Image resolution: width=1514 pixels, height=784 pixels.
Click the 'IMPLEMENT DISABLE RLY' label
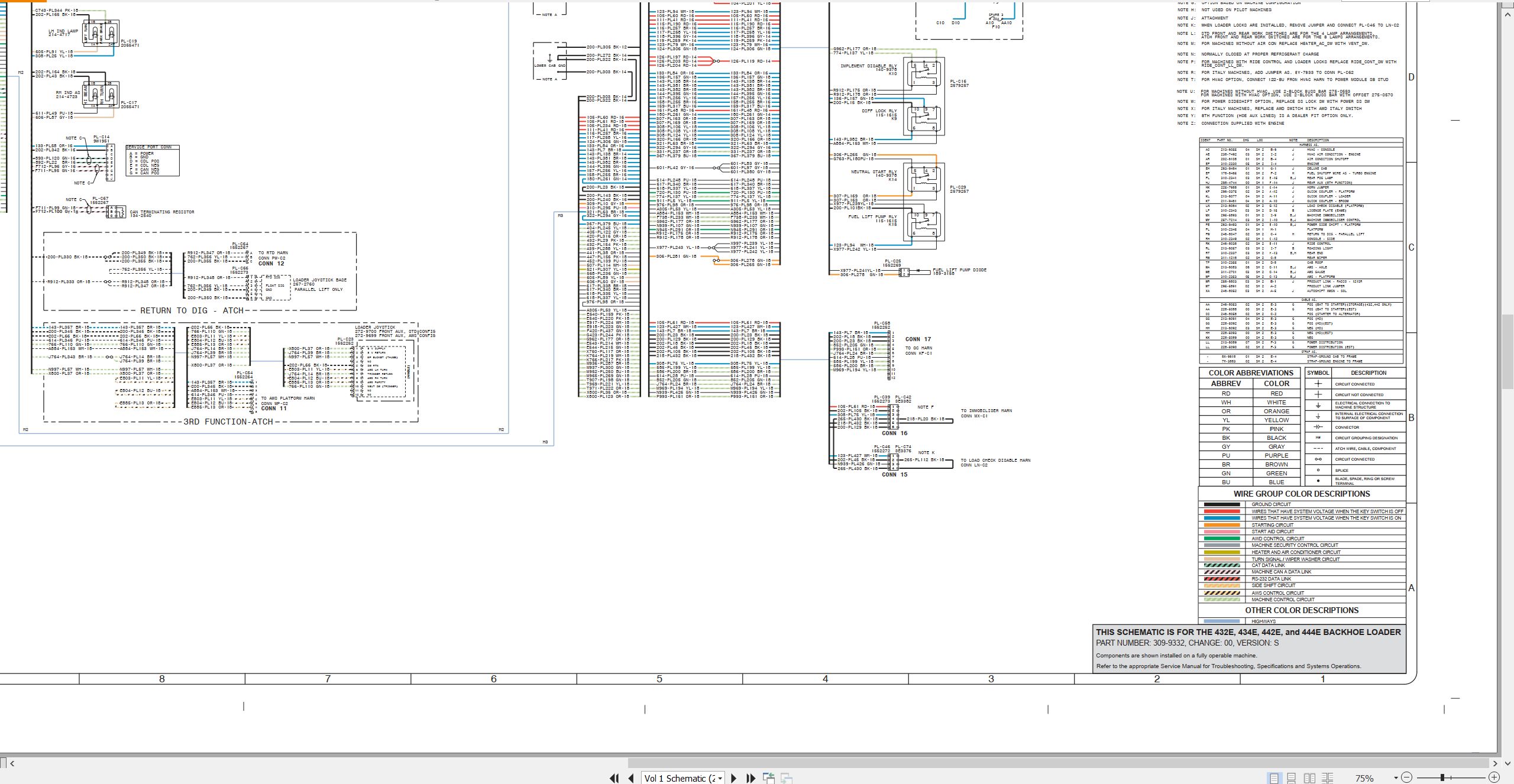click(869, 66)
